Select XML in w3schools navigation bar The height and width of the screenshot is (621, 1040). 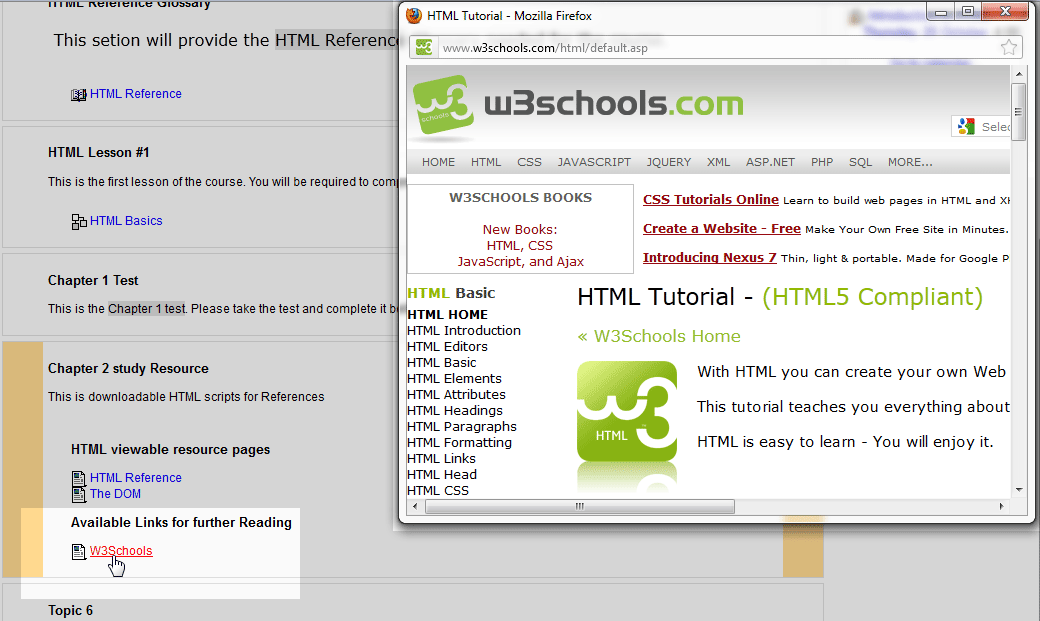(718, 162)
